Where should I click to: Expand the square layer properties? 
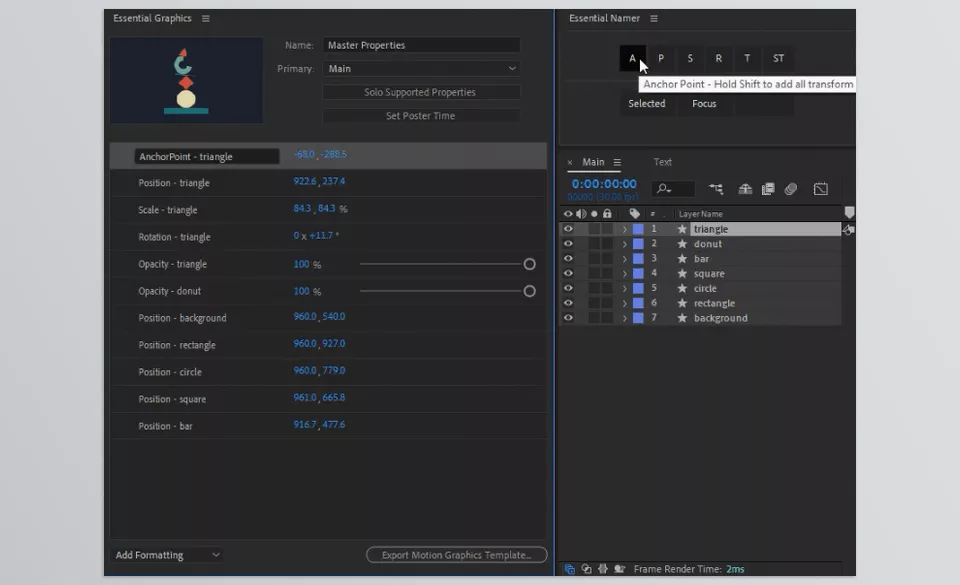click(624, 274)
